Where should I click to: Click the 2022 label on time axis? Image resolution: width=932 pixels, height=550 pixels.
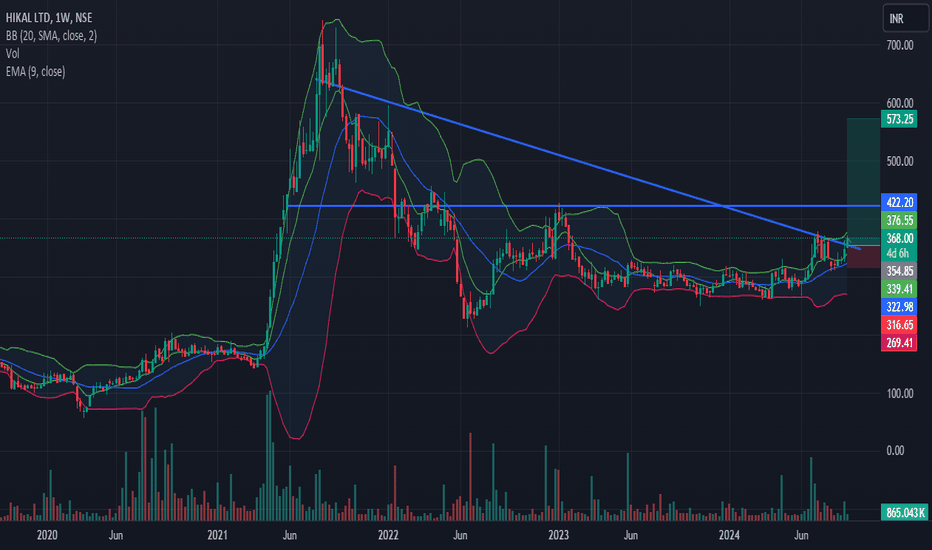[x=388, y=535]
